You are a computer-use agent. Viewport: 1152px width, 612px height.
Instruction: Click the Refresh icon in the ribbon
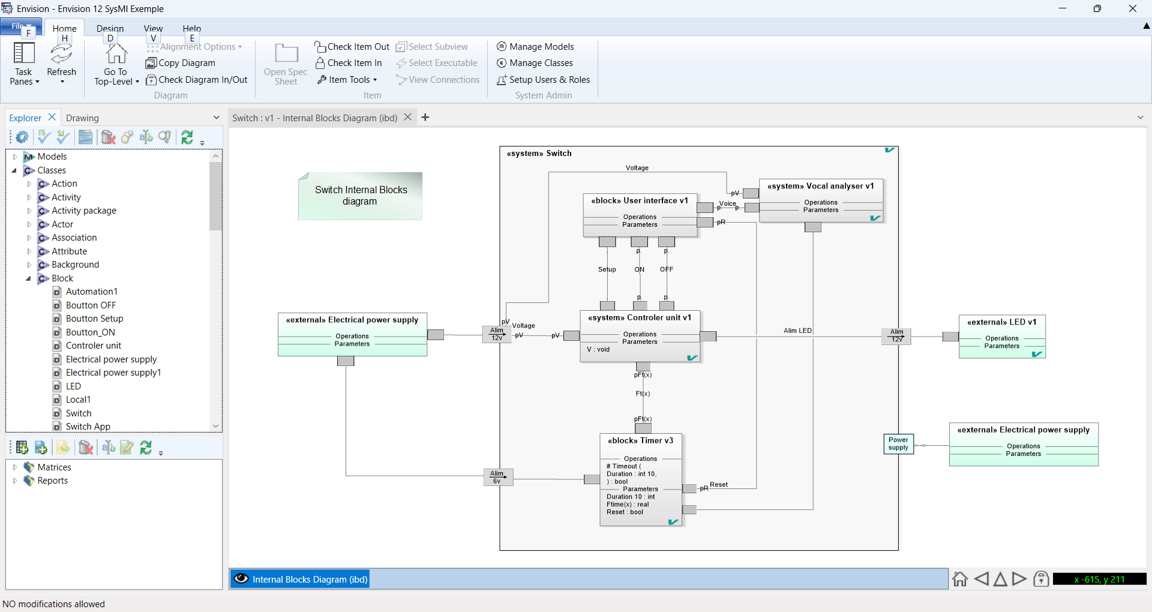point(61,54)
